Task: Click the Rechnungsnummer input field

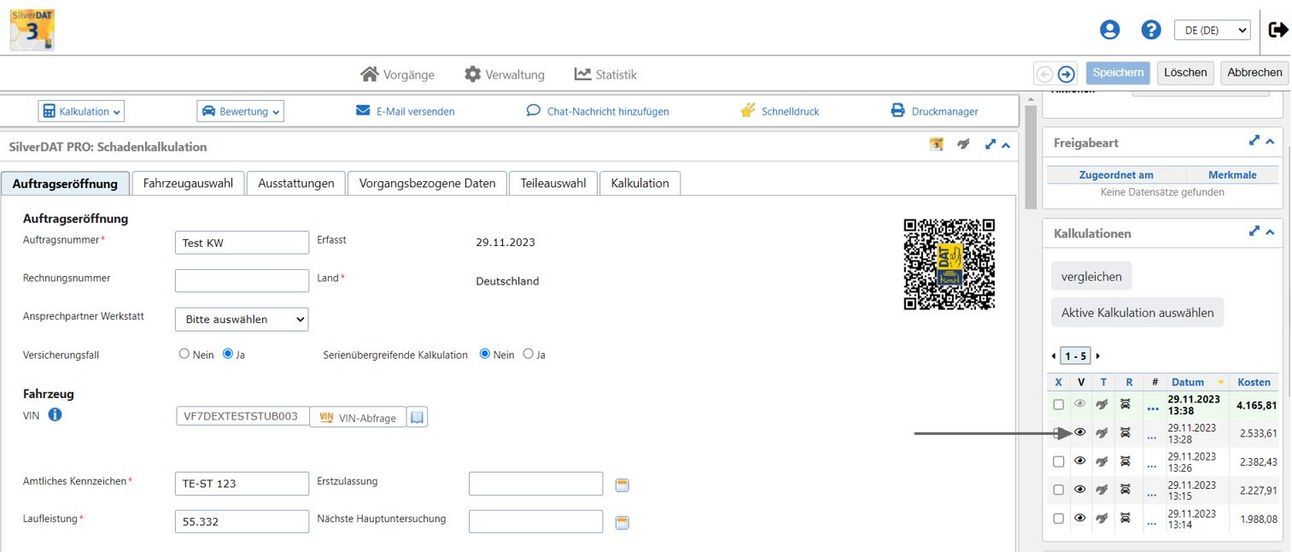Action: pyautogui.click(x=241, y=280)
